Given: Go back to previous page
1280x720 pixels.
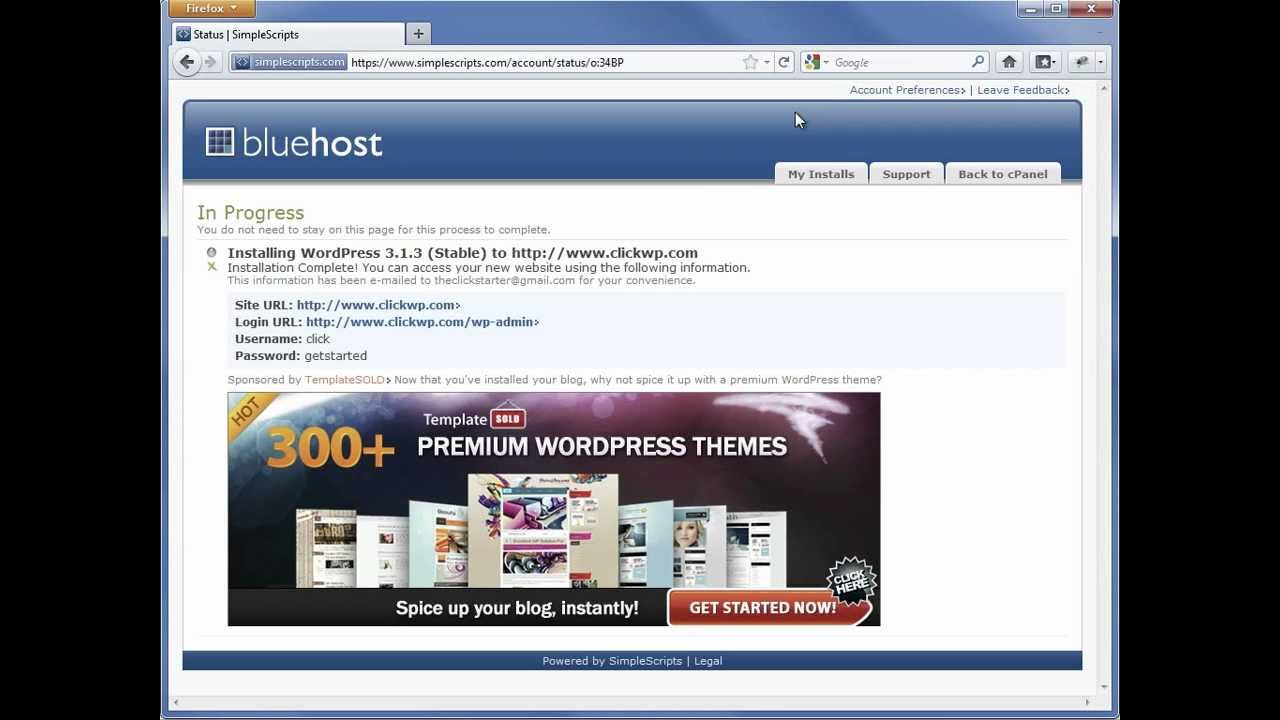Looking at the screenshot, I should [187, 62].
